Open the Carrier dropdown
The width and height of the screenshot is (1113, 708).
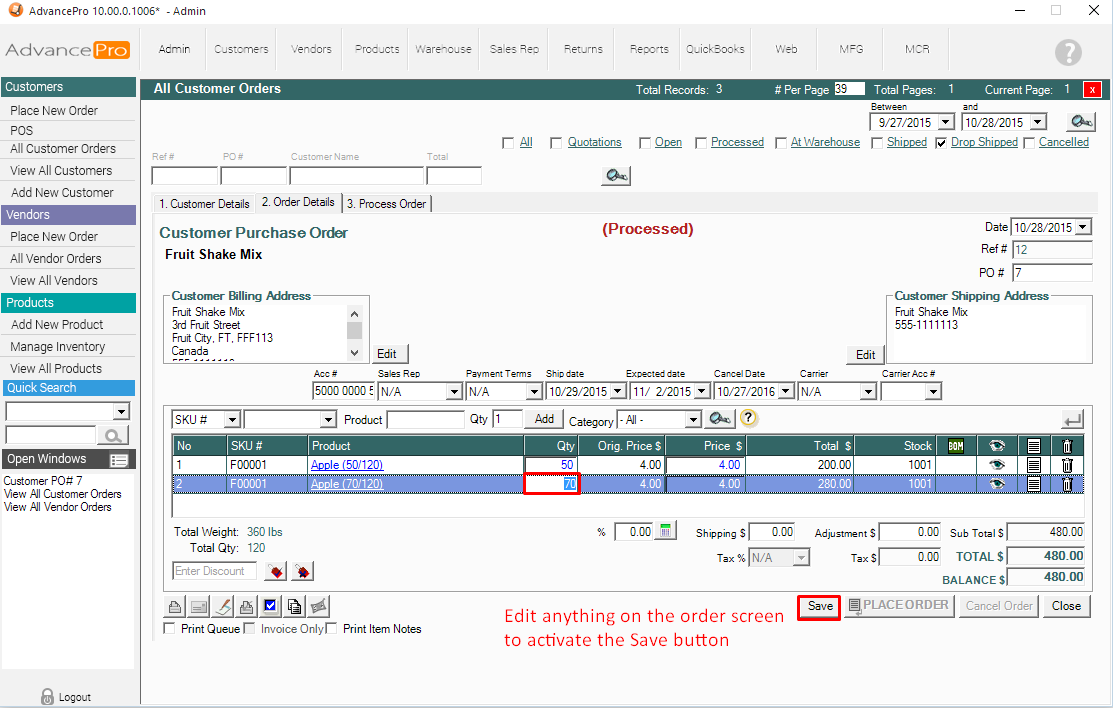(x=867, y=392)
